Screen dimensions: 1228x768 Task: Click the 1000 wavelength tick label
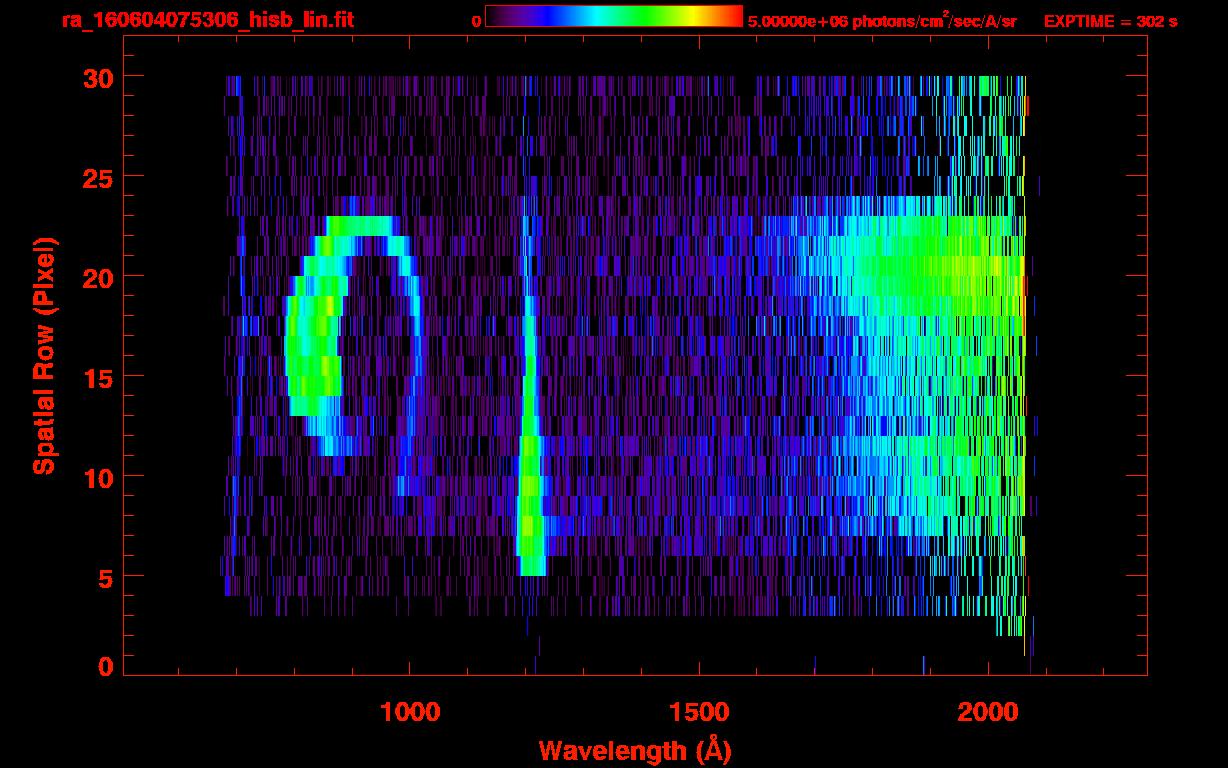[409, 712]
